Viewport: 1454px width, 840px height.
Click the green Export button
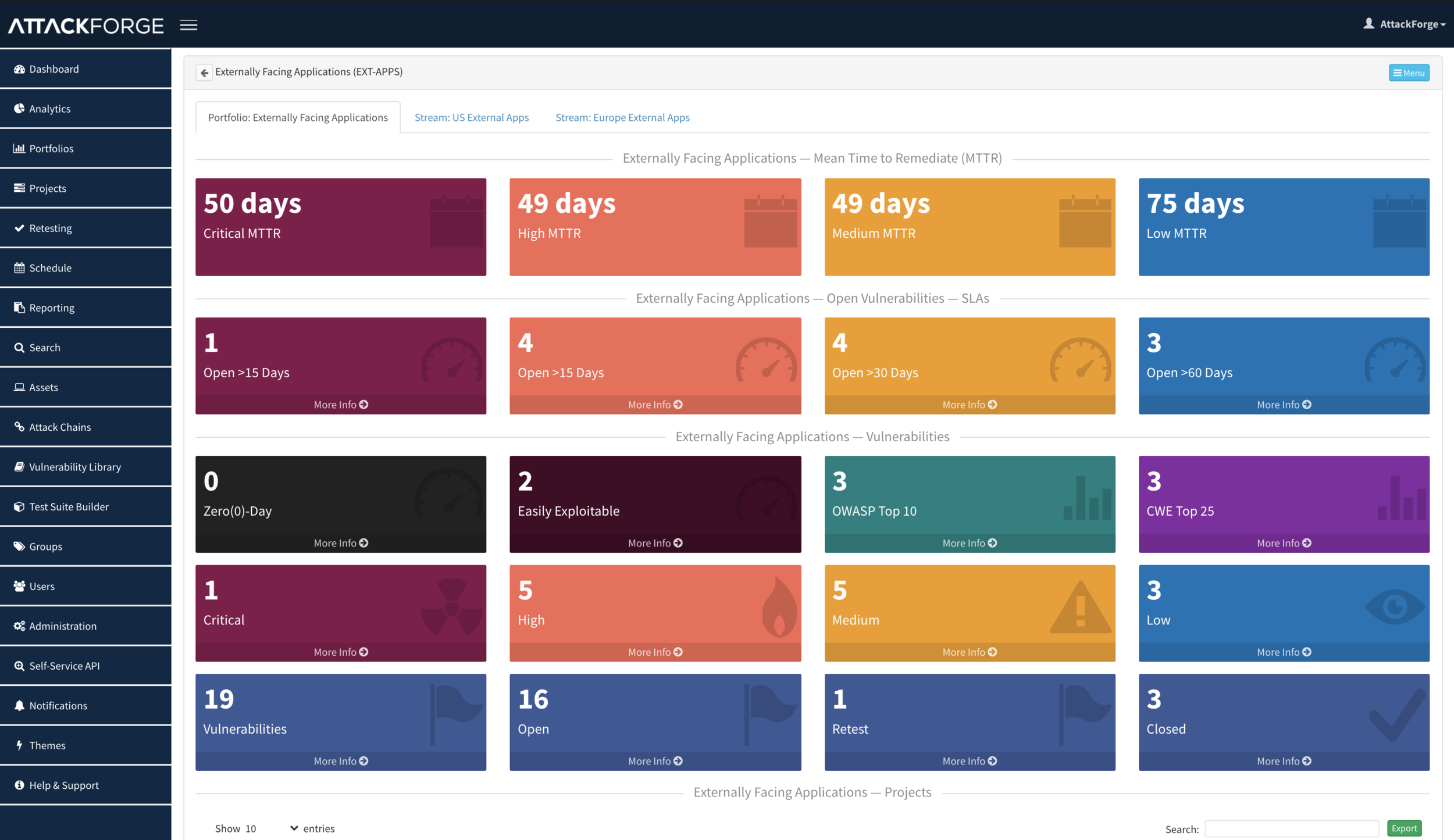coord(1403,828)
